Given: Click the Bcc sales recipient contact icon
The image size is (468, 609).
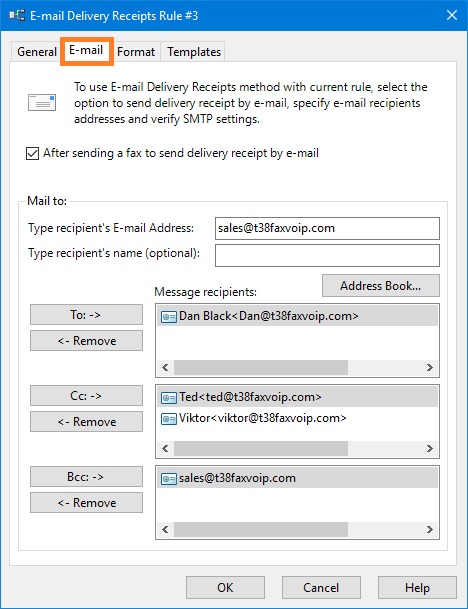Looking at the screenshot, I should click(x=169, y=478).
